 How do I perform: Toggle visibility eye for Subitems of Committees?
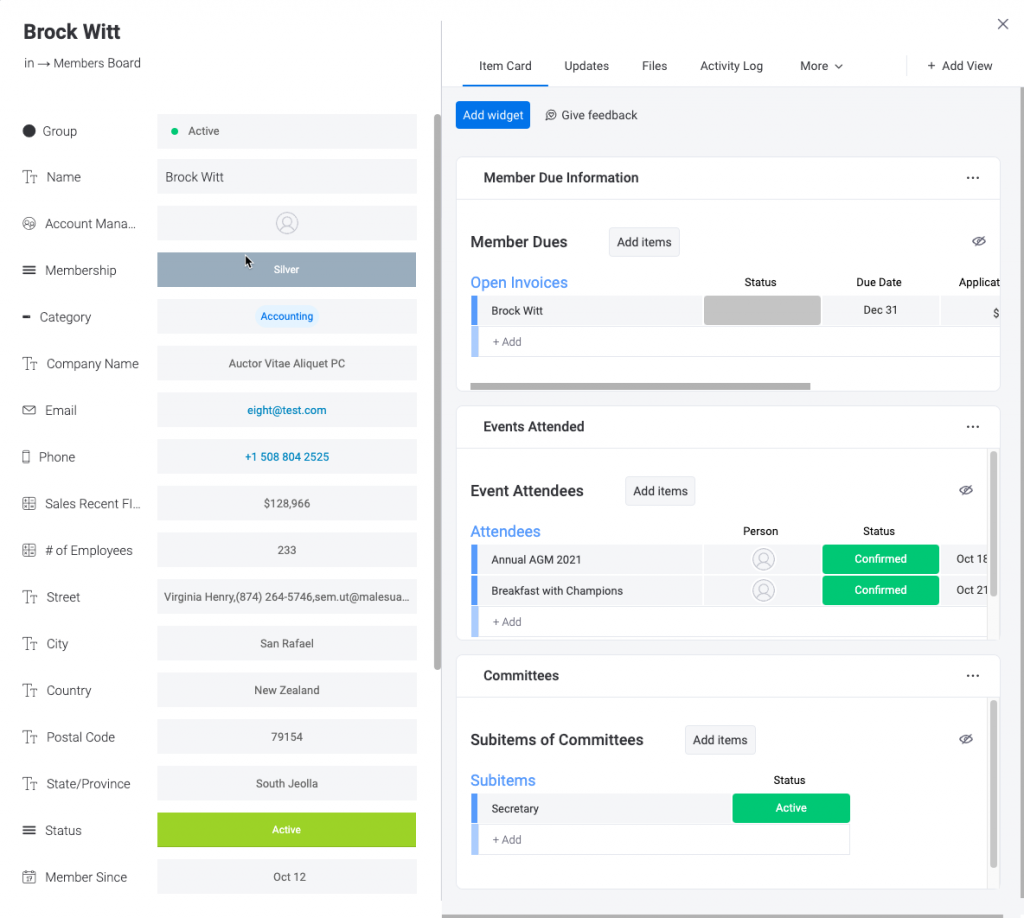[965, 740]
